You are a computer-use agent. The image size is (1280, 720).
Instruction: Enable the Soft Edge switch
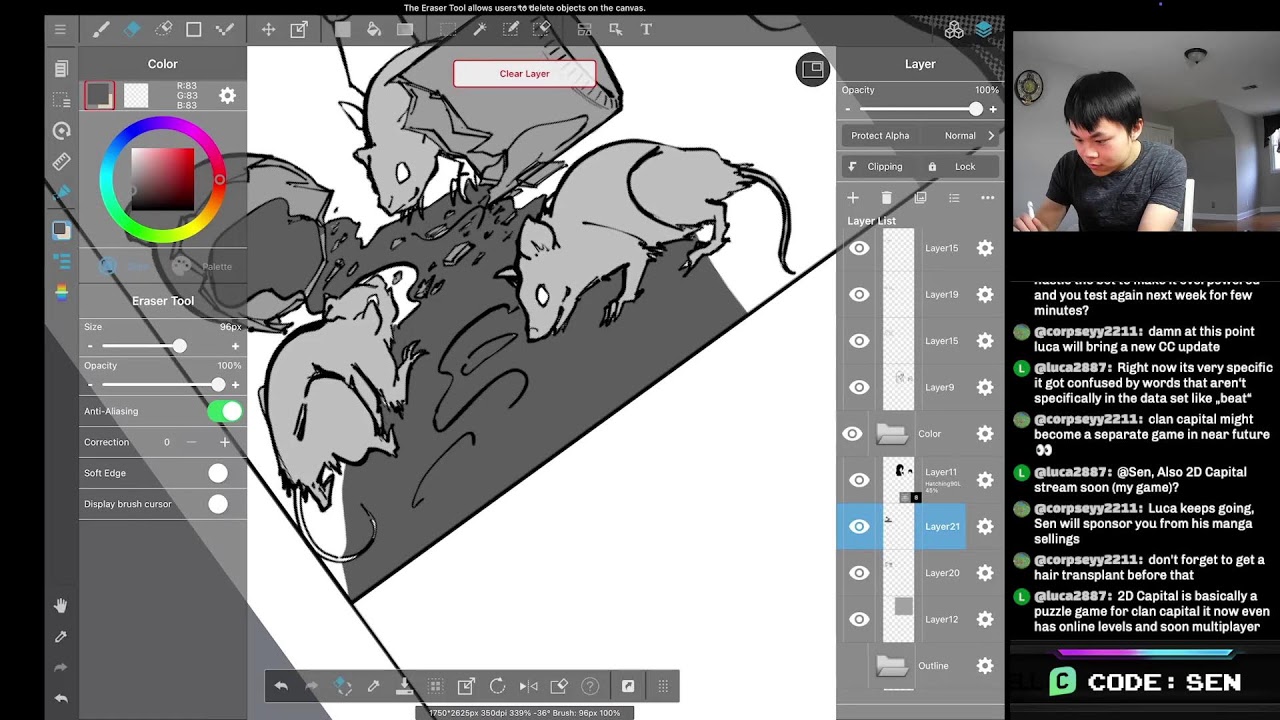[x=218, y=473]
